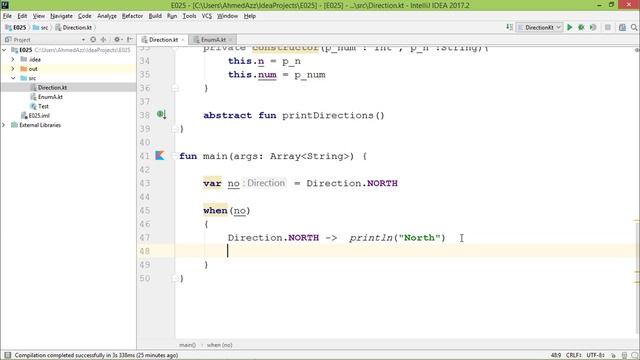The image size is (640, 360).
Task: Open the Build menu
Action: click(155, 16)
